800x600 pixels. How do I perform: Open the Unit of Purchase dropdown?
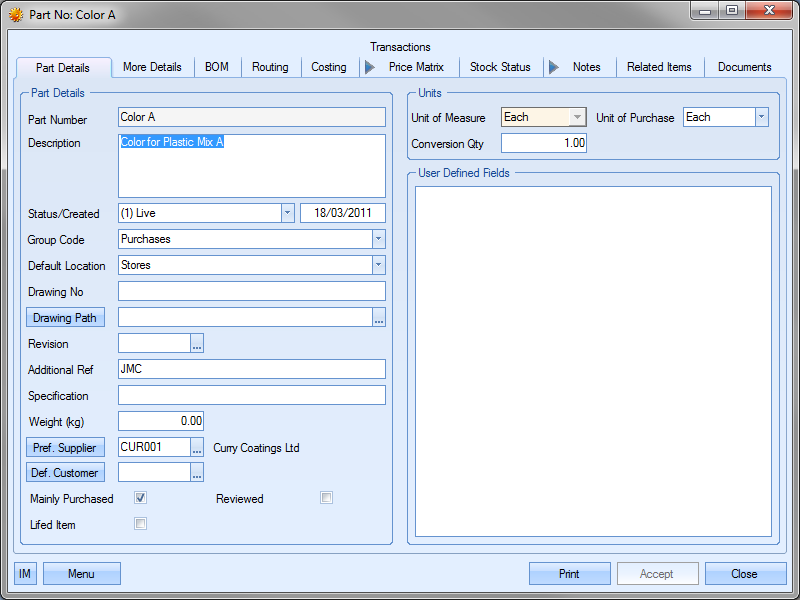pyautogui.click(x=761, y=117)
